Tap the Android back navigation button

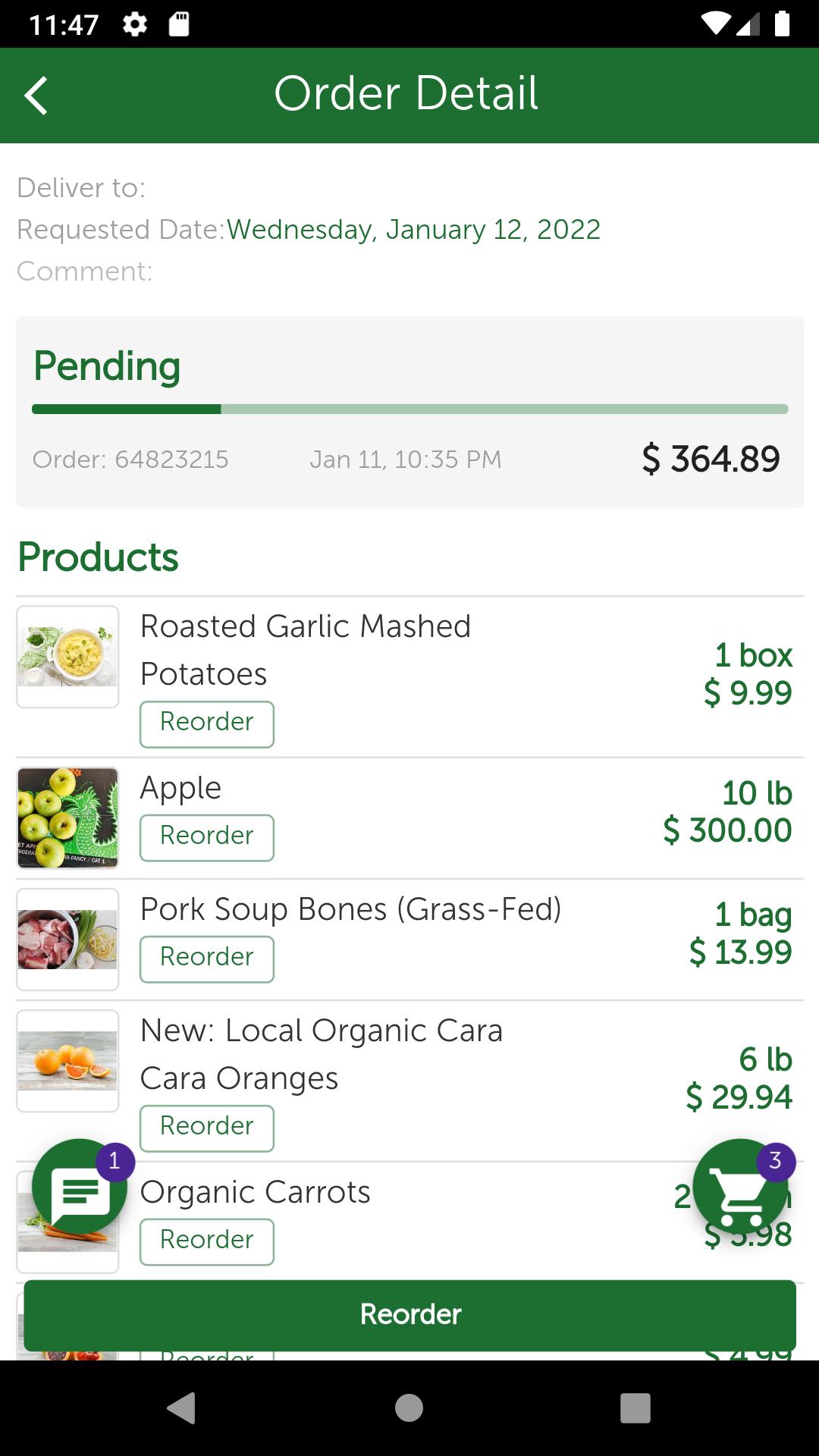point(182,1408)
